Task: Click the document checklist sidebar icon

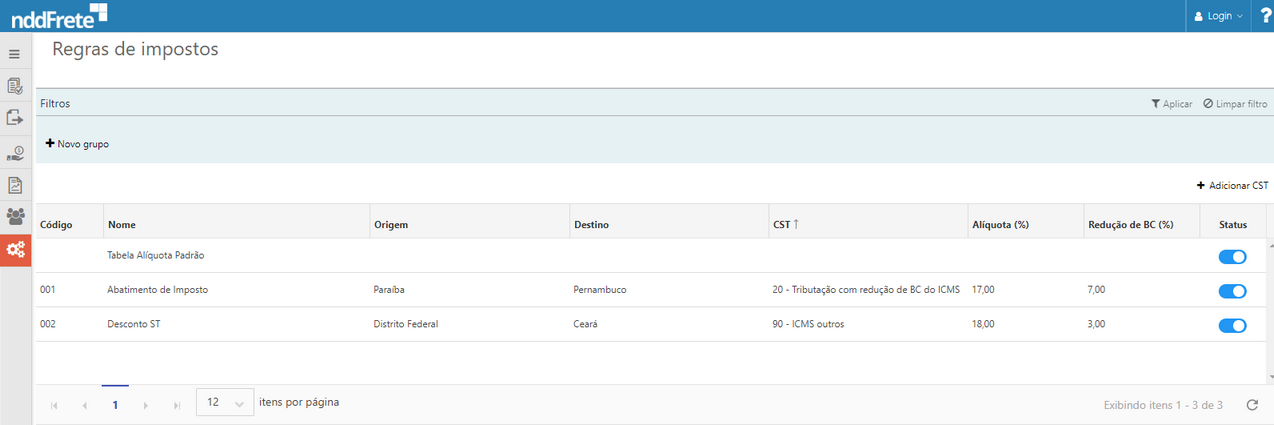Action: click(x=15, y=86)
